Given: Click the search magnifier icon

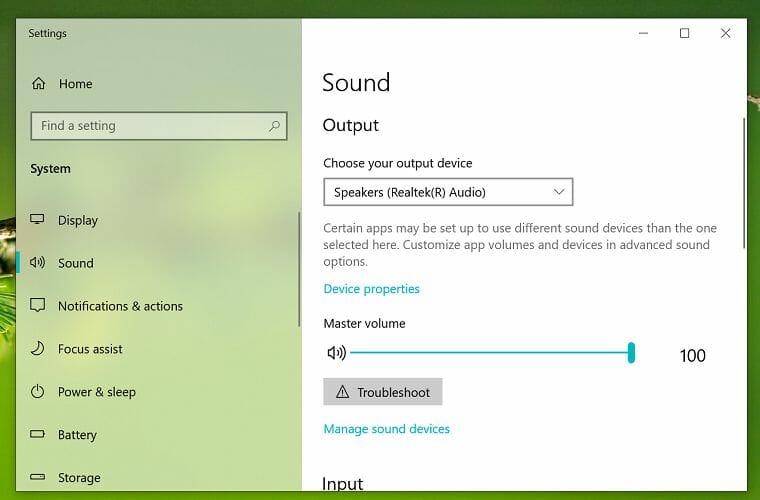Looking at the screenshot, I should coord(274,126).
